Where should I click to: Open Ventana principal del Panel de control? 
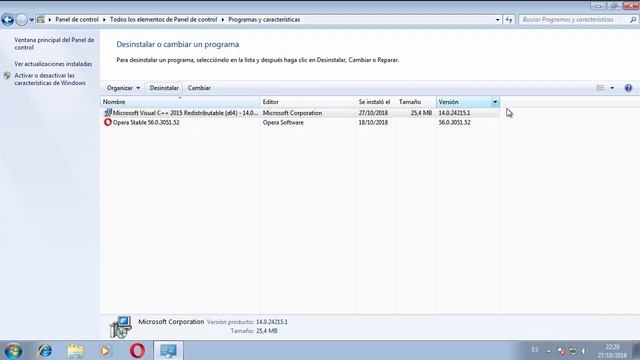54,44
